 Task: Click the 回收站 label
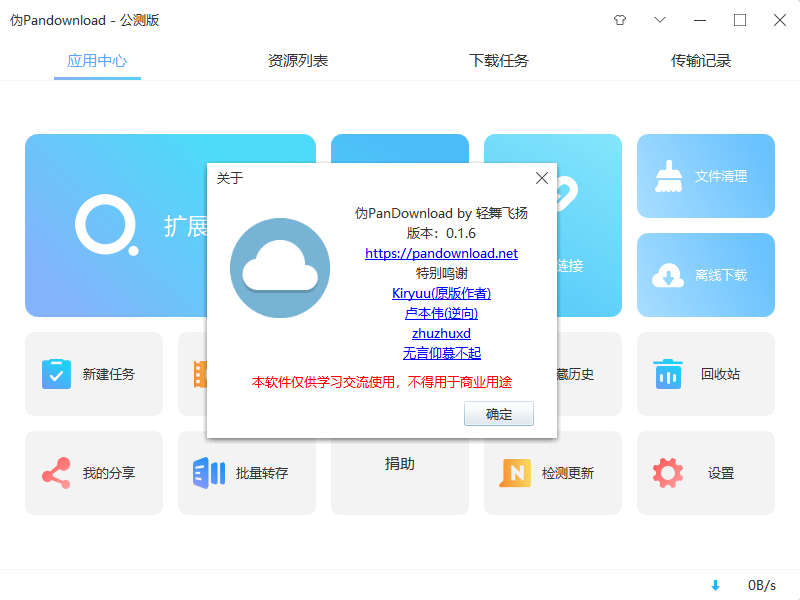720,374
